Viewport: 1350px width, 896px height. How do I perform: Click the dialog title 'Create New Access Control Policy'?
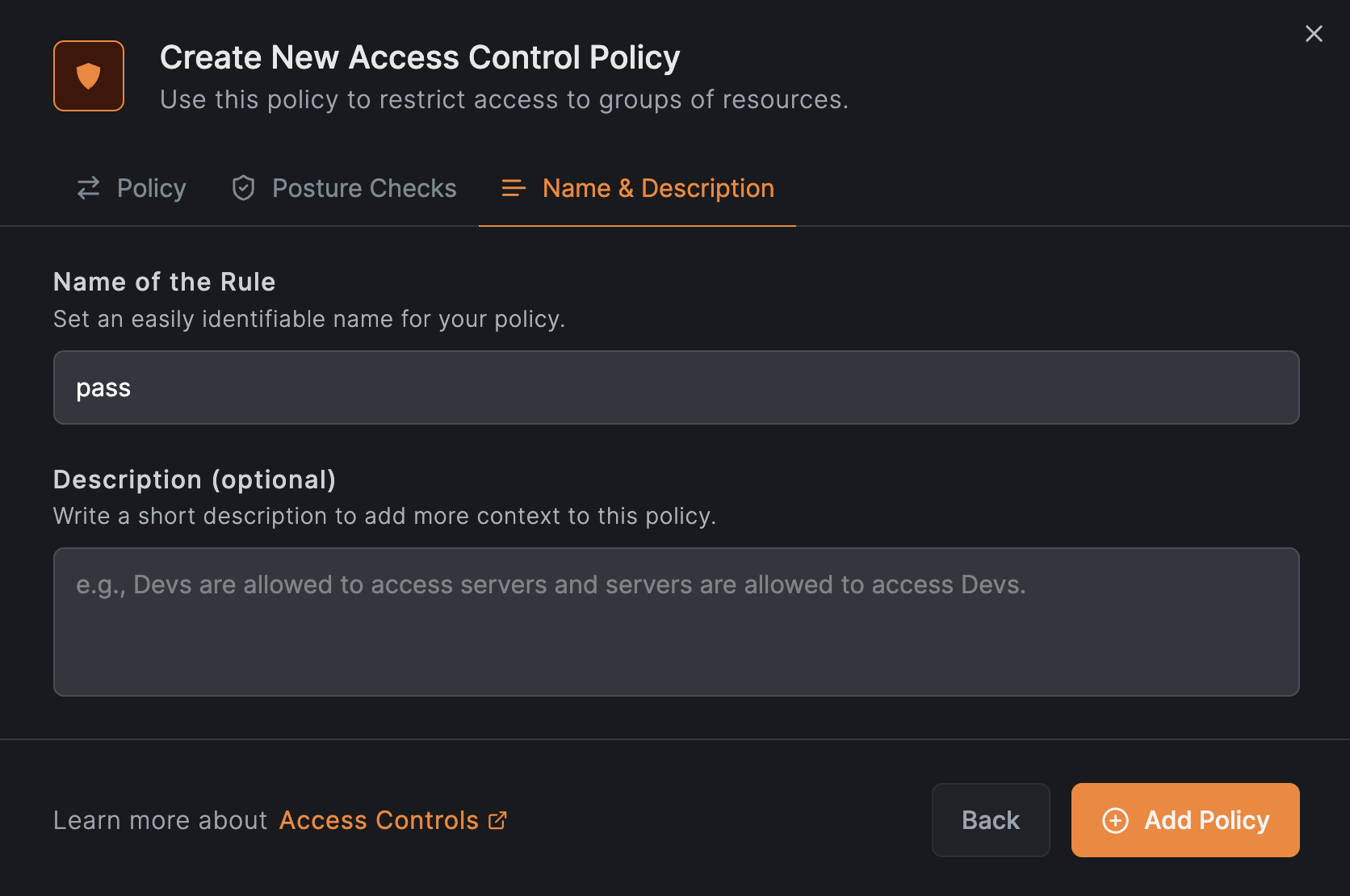(x=420, y=57)
